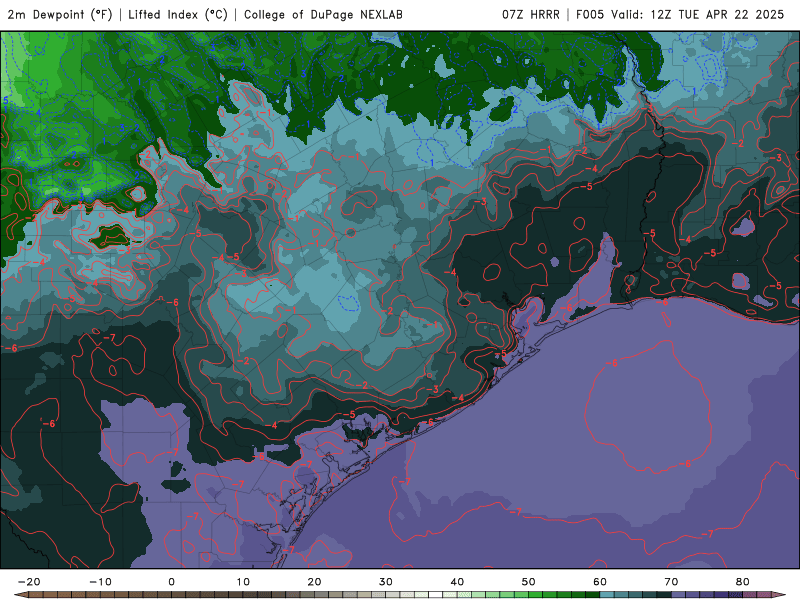The height and width of the screenshot is (600, 800).
Task: Click the -20 label on the color scale
Action: click(29, 582)
